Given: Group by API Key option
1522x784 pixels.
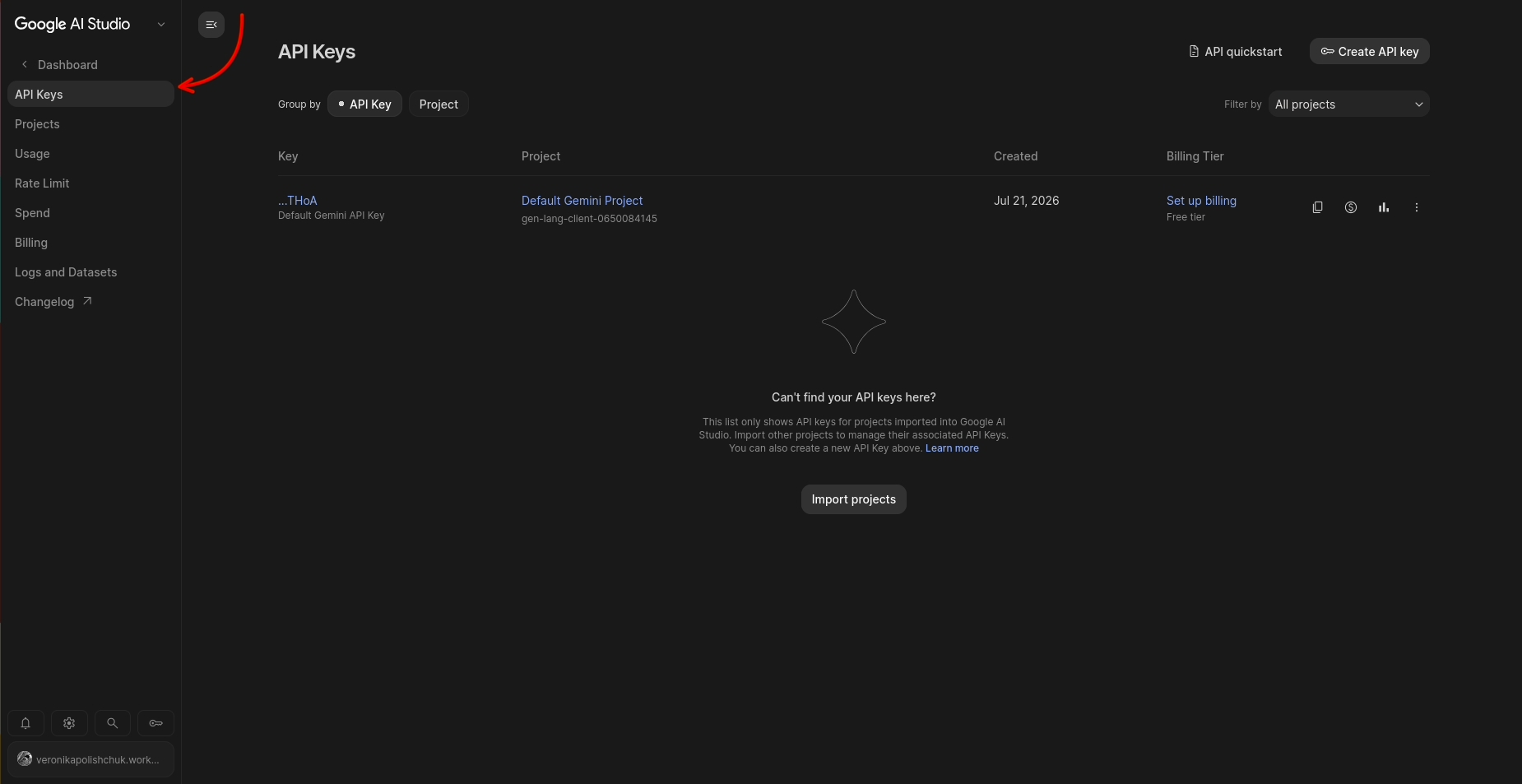Looking at the screenshot, I should (364, 104).
